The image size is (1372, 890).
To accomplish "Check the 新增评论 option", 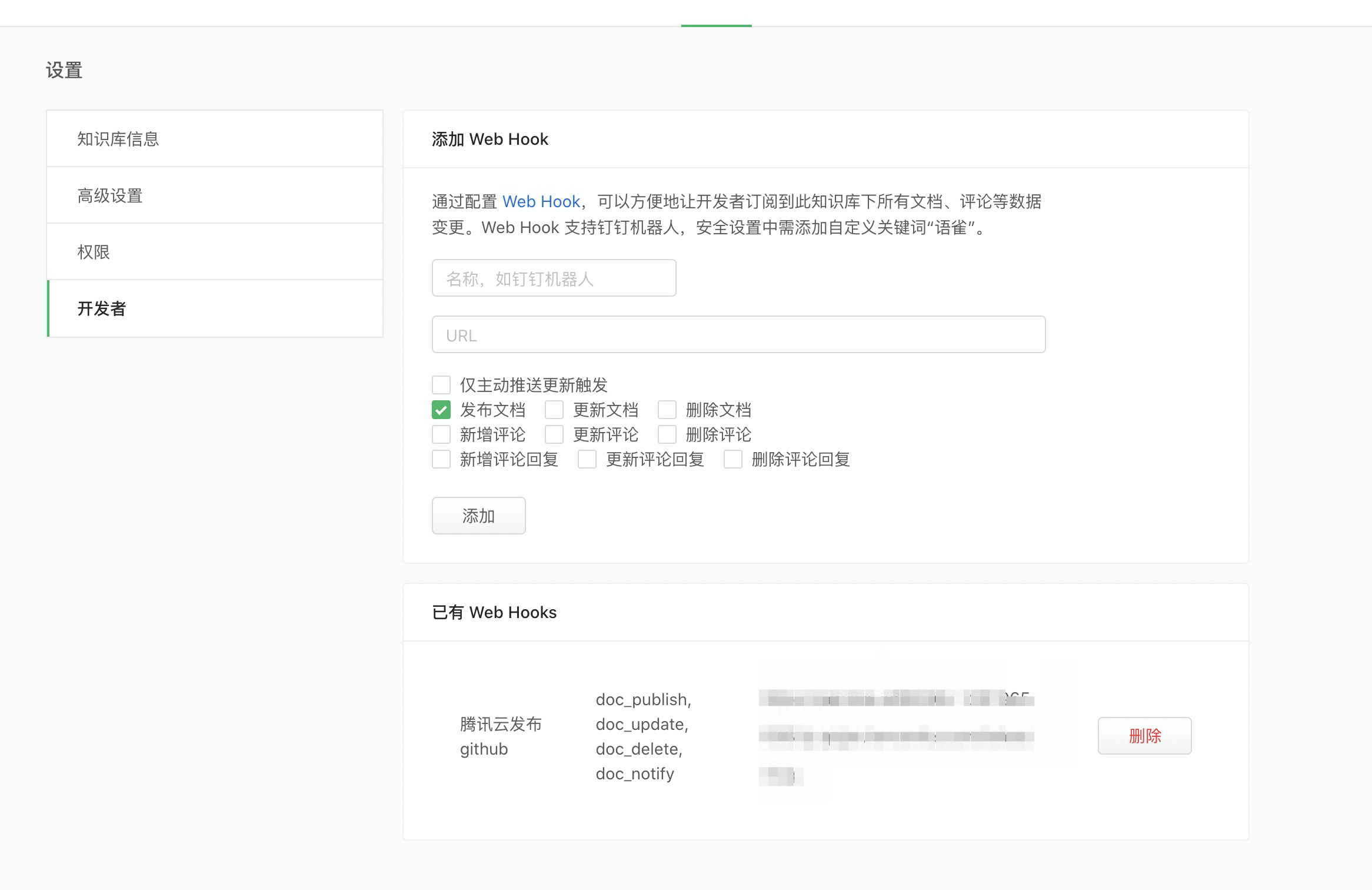I will [x=441, y=434].
